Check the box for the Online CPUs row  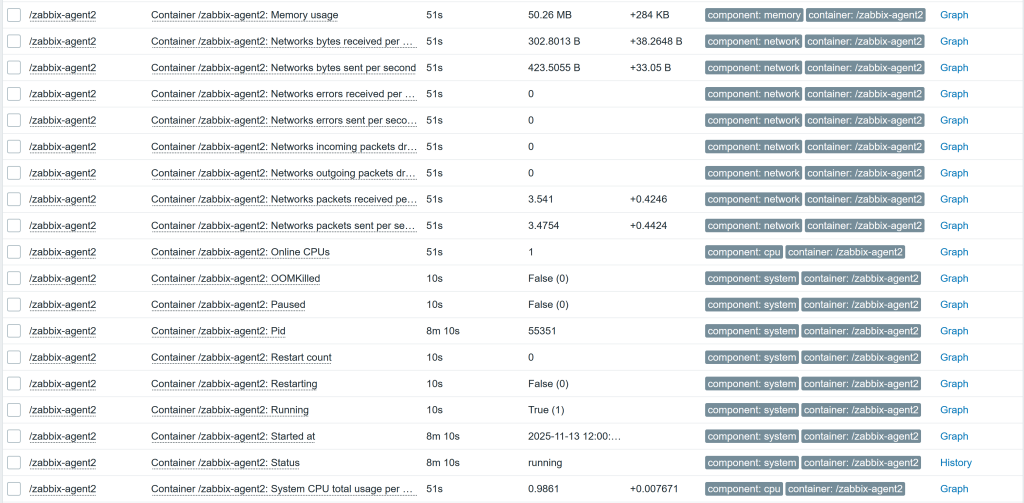click(14, 252)
